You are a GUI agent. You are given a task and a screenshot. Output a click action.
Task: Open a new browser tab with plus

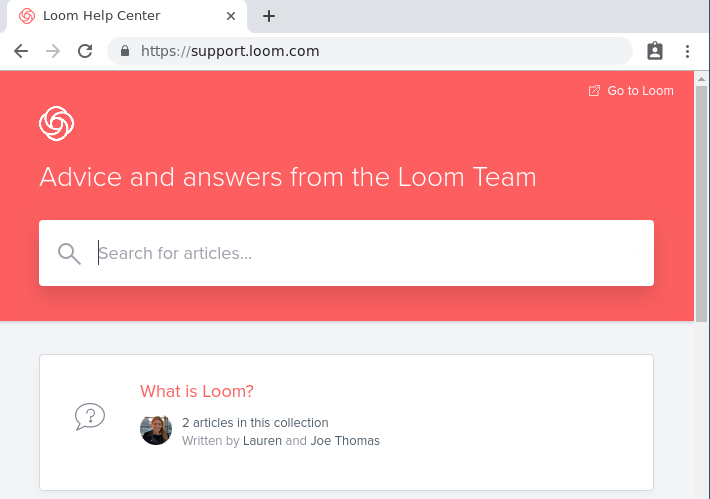click(269, 16)
